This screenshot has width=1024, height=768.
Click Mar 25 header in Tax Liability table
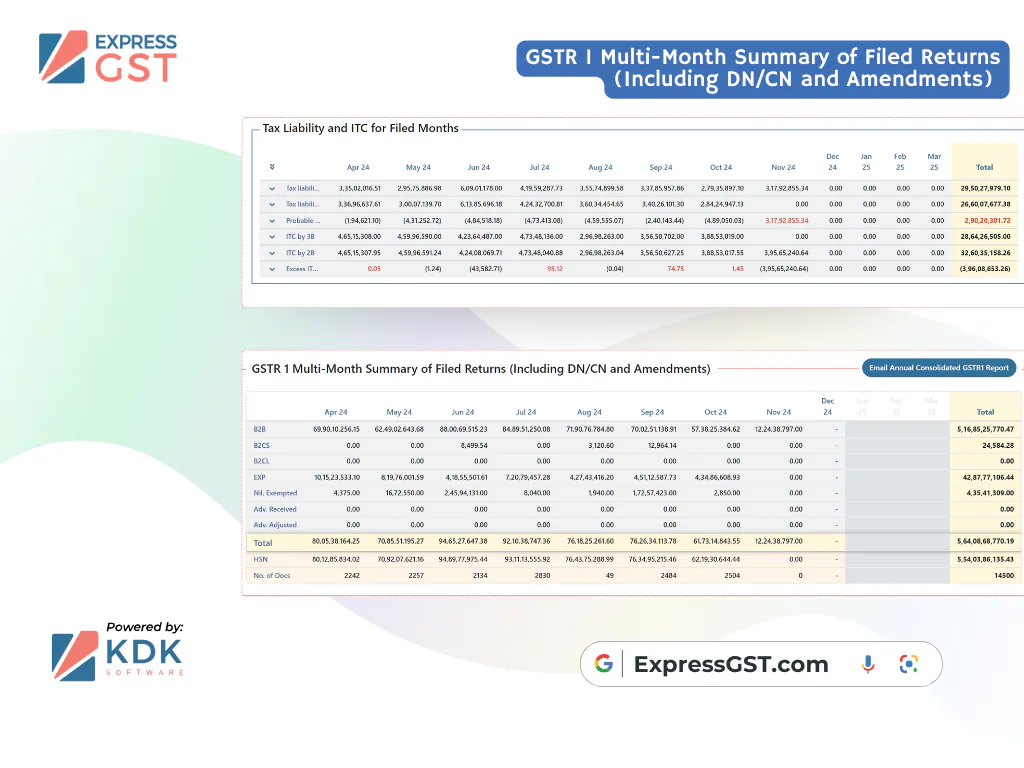coord(934,162)
